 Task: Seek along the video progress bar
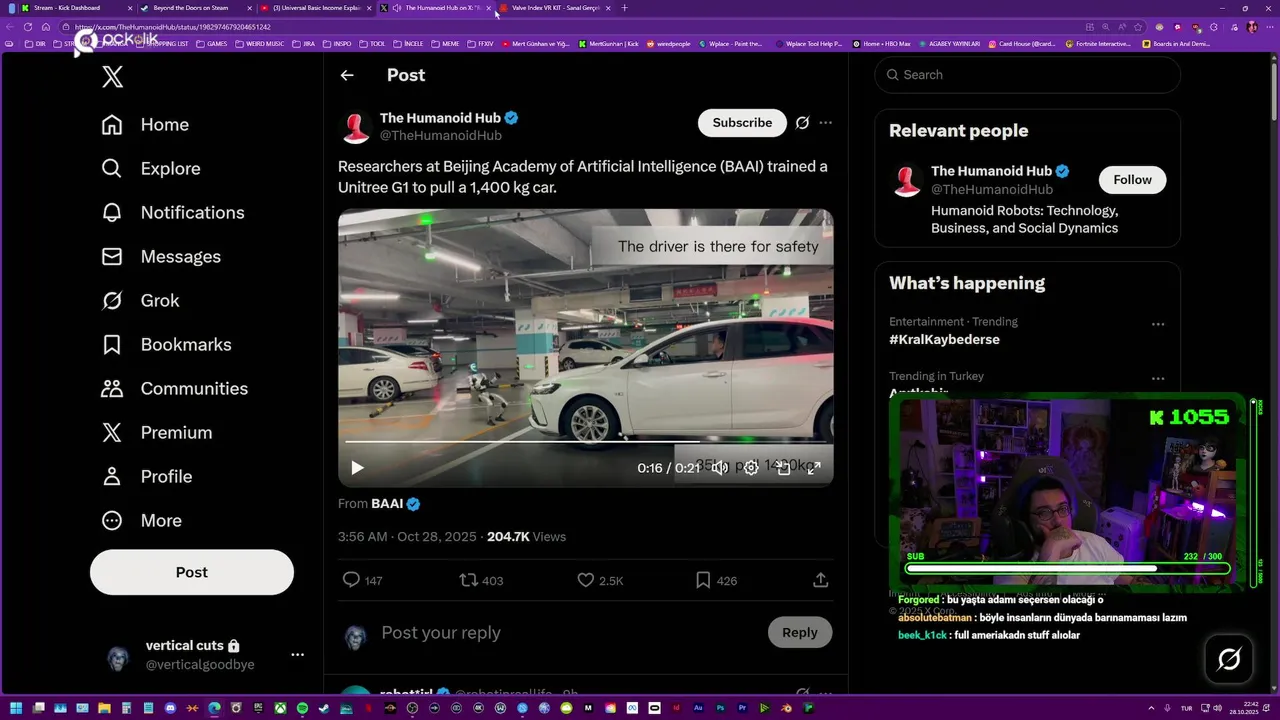pos(585,441)
